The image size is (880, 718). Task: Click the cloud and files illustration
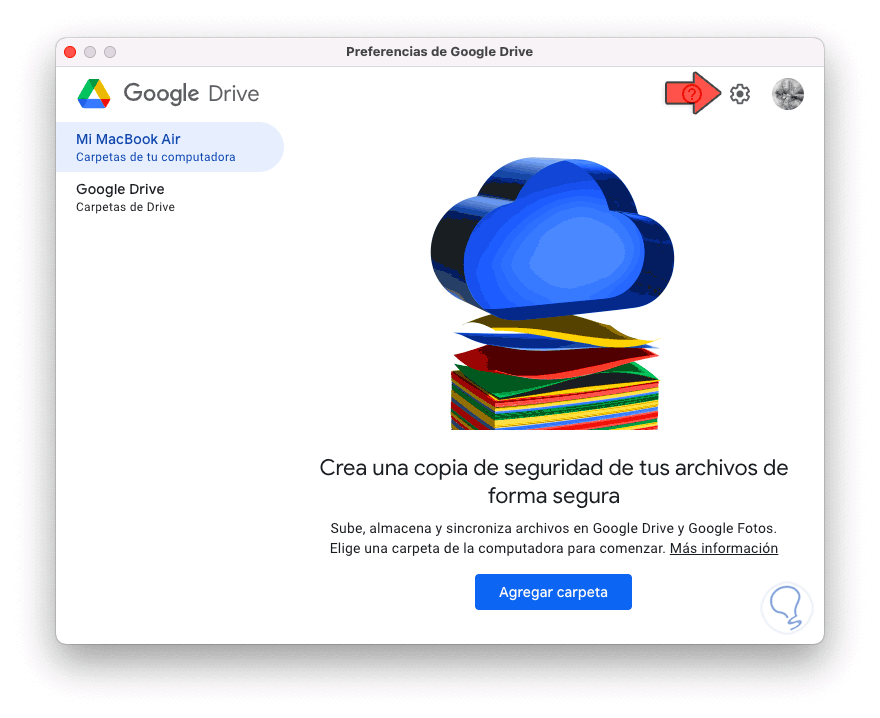[x=553, y=294]
